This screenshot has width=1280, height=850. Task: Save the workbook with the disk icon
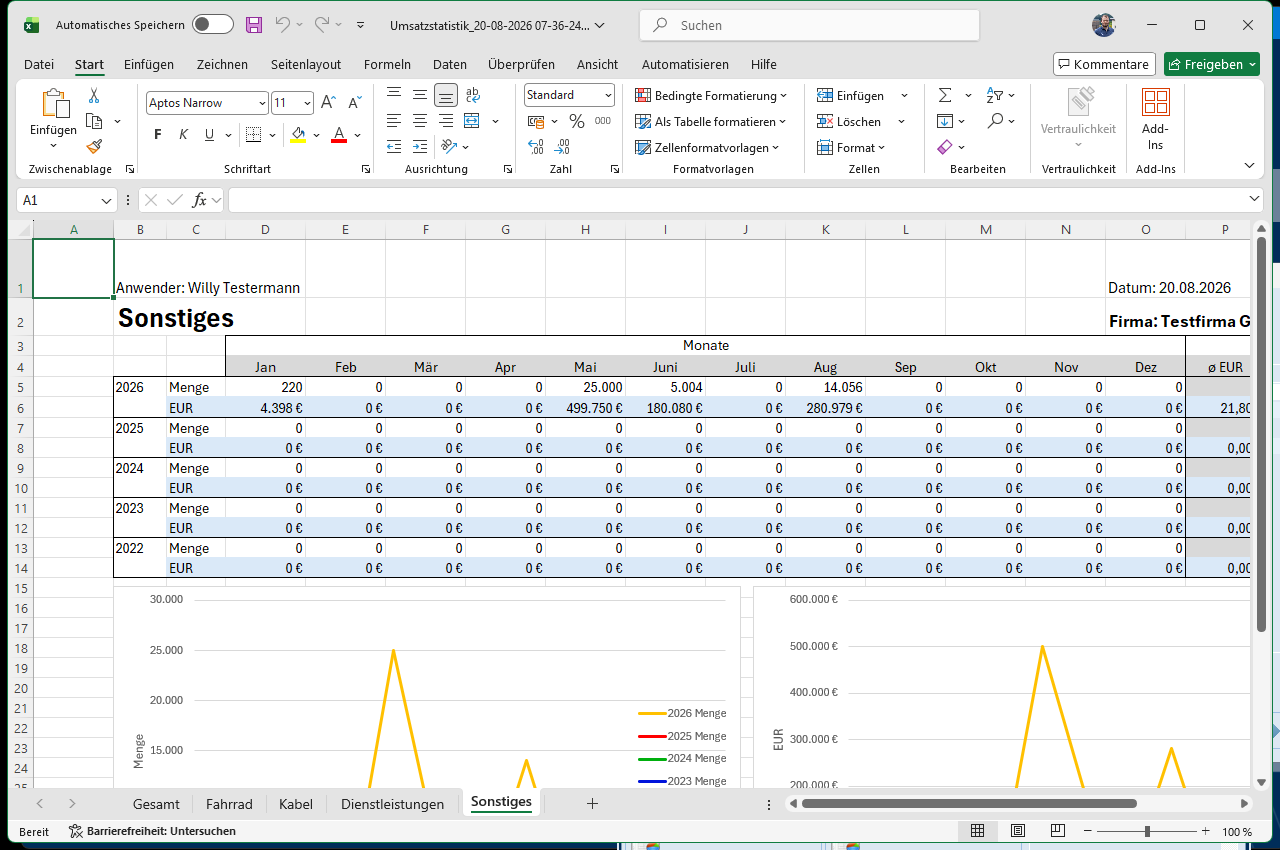pos(254,25)
